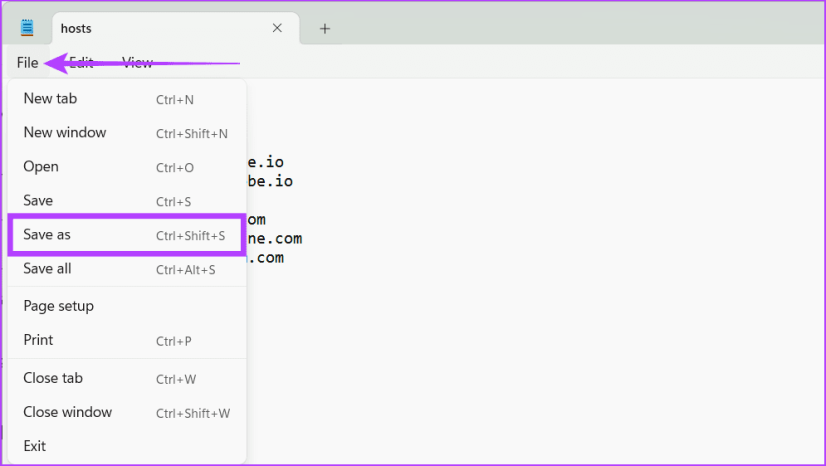Screen dimensions: 826x466
Task: Choose New window menu entry
Action: tap(127, 133)
